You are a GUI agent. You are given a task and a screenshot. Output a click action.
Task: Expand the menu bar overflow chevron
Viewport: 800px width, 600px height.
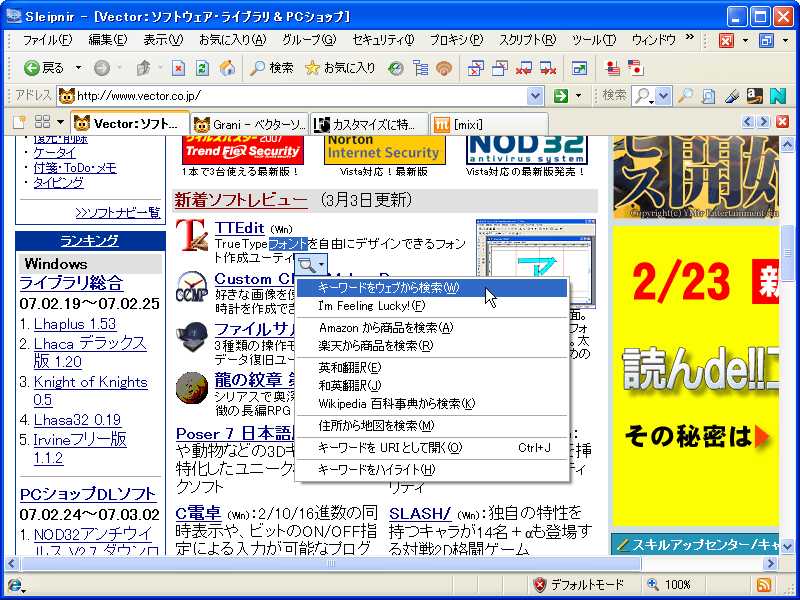tap(690, 37)
